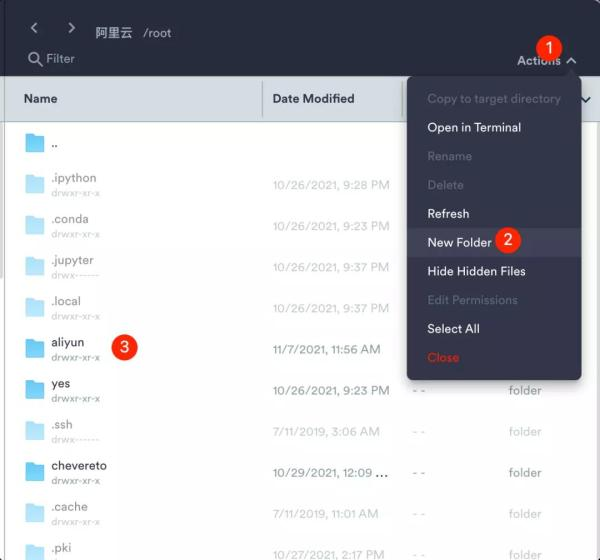Sort by the Date Modified column header
The width and height of the screenshot is (600, 560).
tap(313, 99)
